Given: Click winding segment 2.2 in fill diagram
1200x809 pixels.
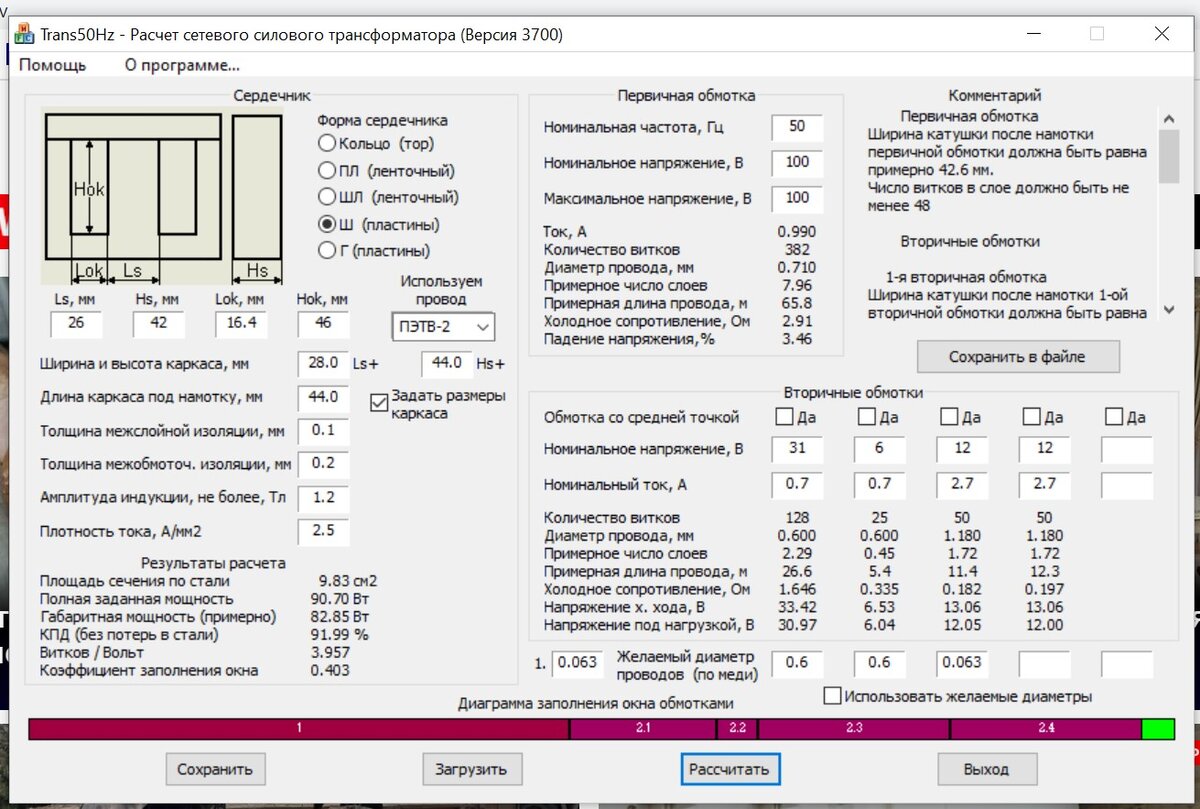Looking at the screenshot, I should tap(738, 729).
